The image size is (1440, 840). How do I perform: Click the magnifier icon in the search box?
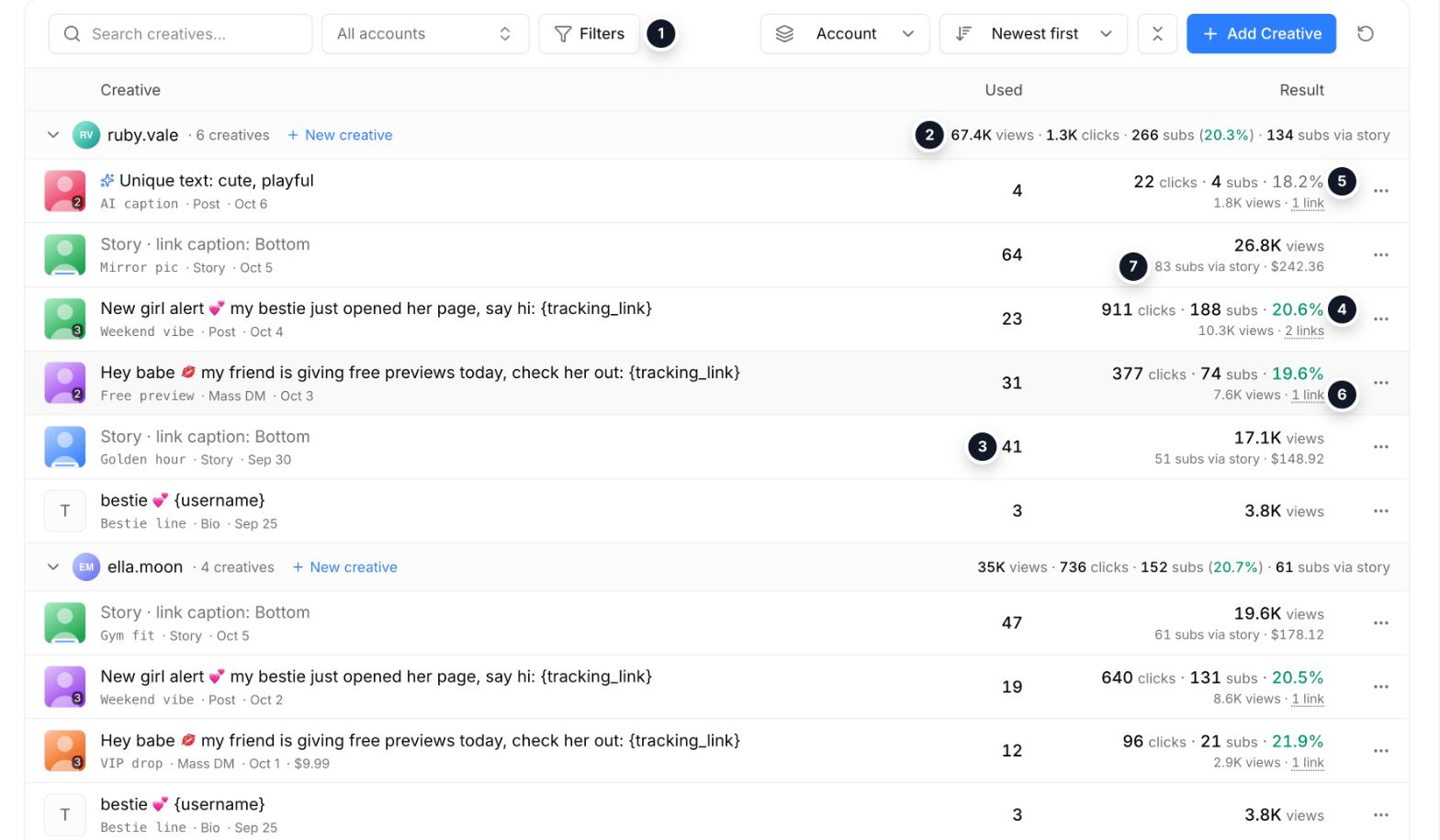coord(72,34)
